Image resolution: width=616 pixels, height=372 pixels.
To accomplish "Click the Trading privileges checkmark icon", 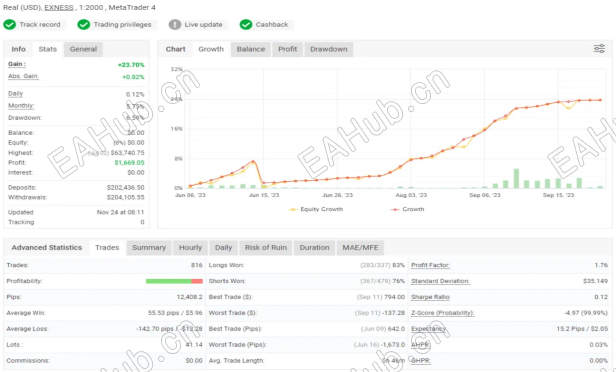I will (x=83, y=25).
